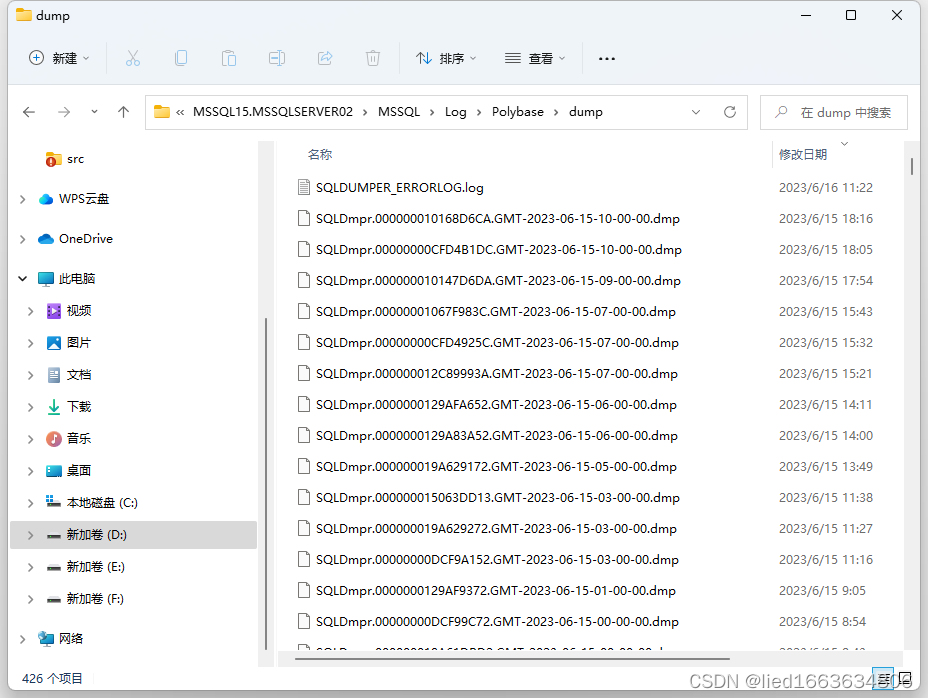Collapse the 此电脑 tree node
928x698 pixels.
pos(22,278)
